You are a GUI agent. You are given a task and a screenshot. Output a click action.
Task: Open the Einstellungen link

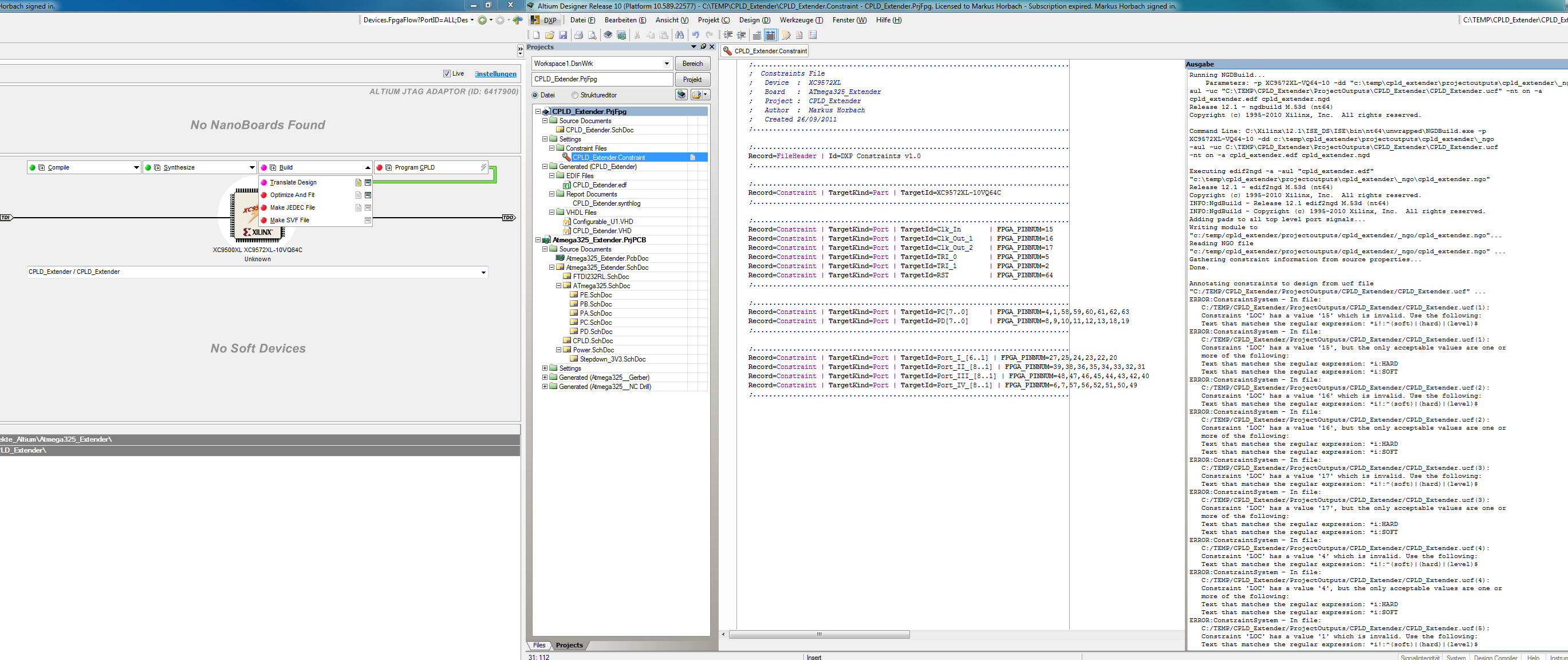coord(495,74)
